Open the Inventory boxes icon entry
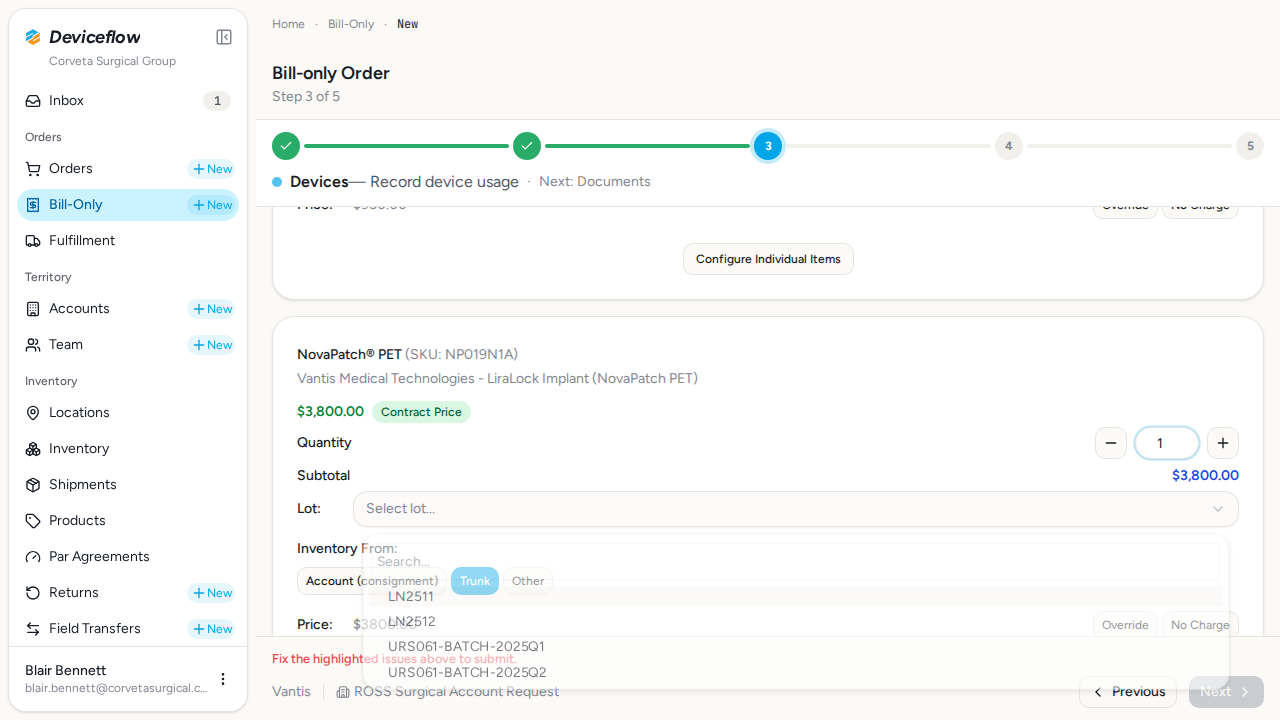This screenshot has width=1280, height=720. click(128, 449)
